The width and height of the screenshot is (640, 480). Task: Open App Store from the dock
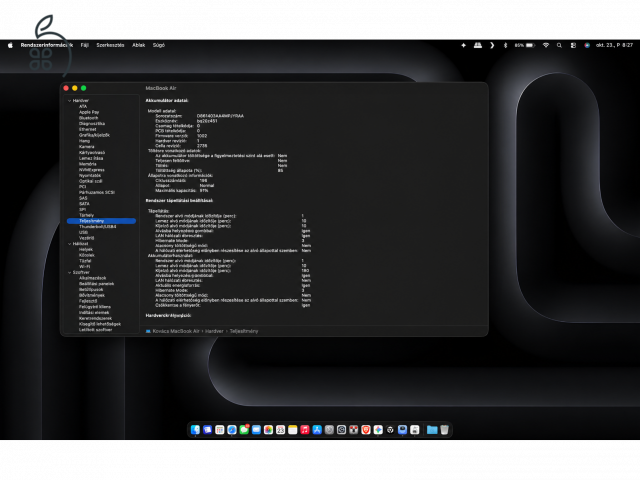[317, 429]
